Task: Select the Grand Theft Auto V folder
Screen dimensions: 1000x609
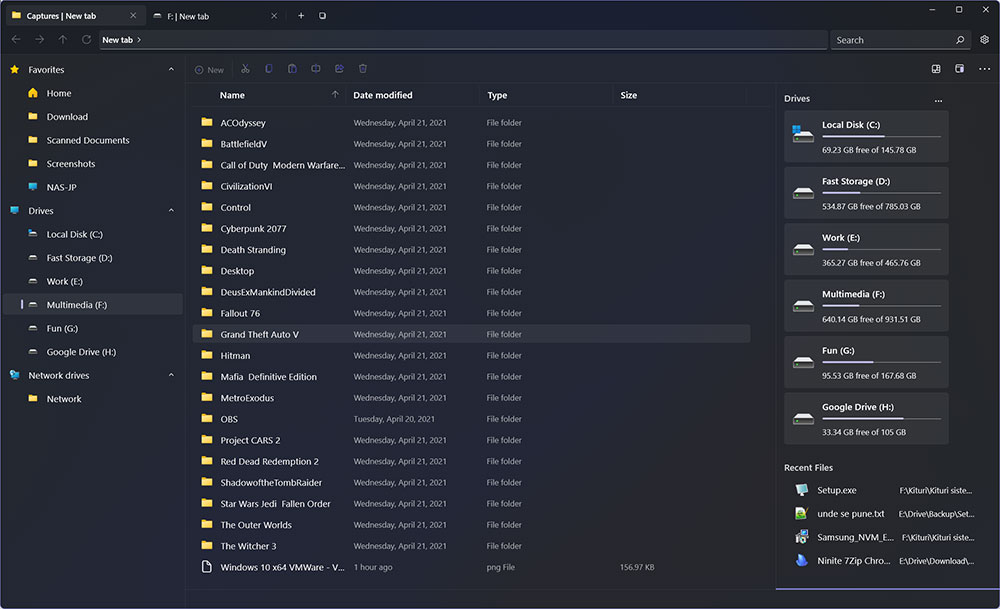Action: (x=471, y=334)
